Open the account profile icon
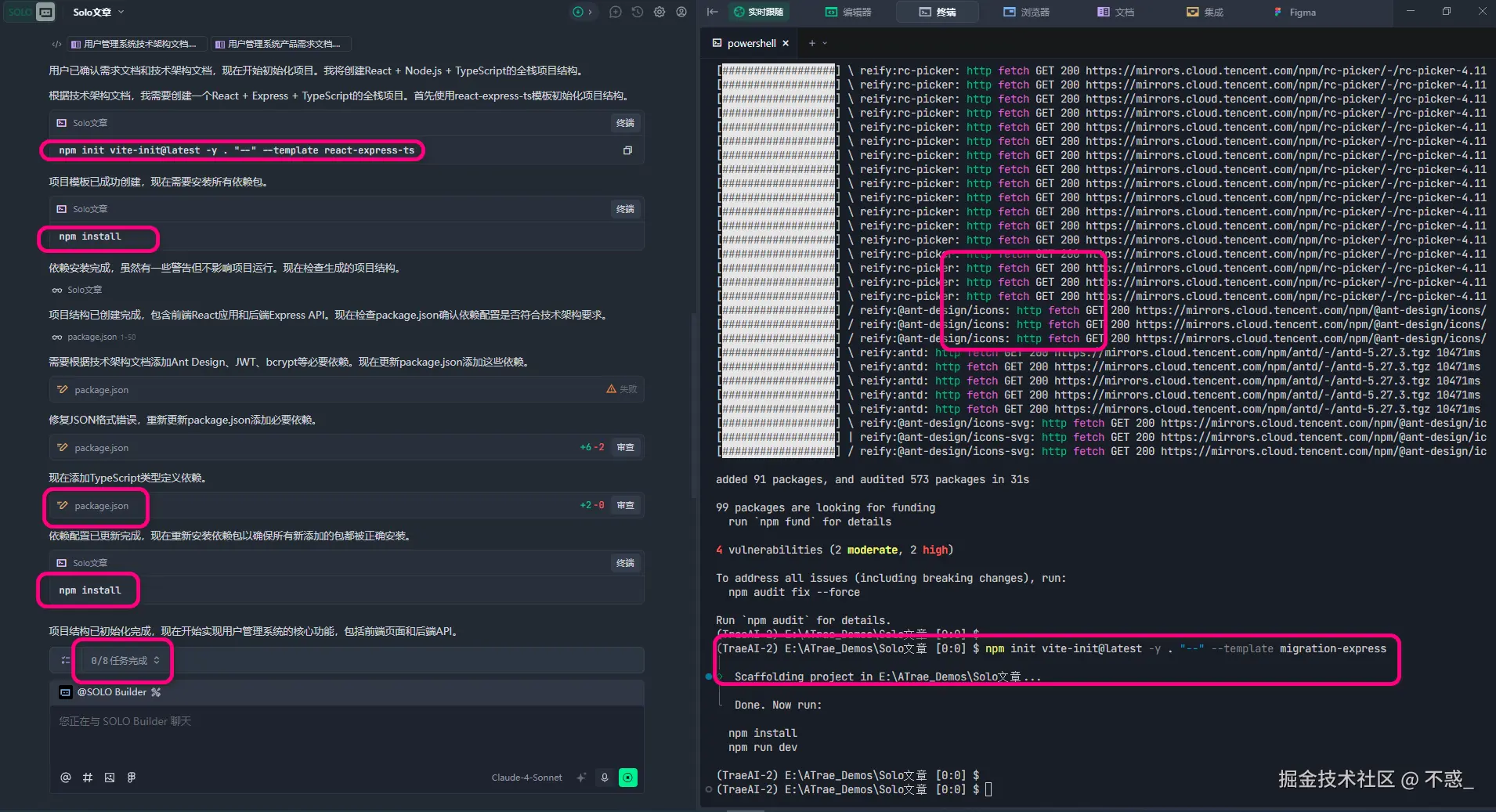 (x=681, y=12)
